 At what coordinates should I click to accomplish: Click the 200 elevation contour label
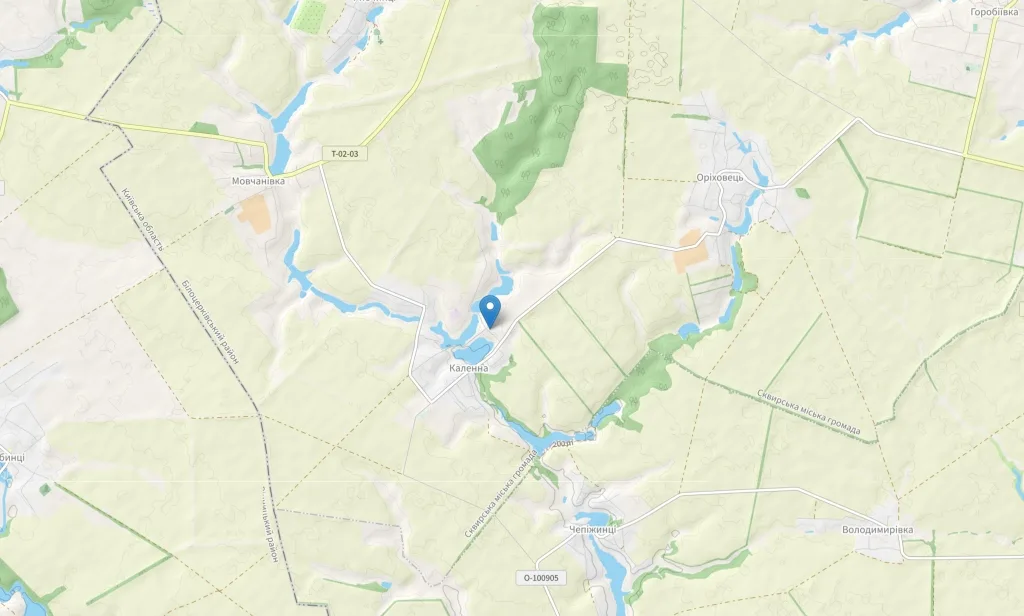tap(562, 444)
